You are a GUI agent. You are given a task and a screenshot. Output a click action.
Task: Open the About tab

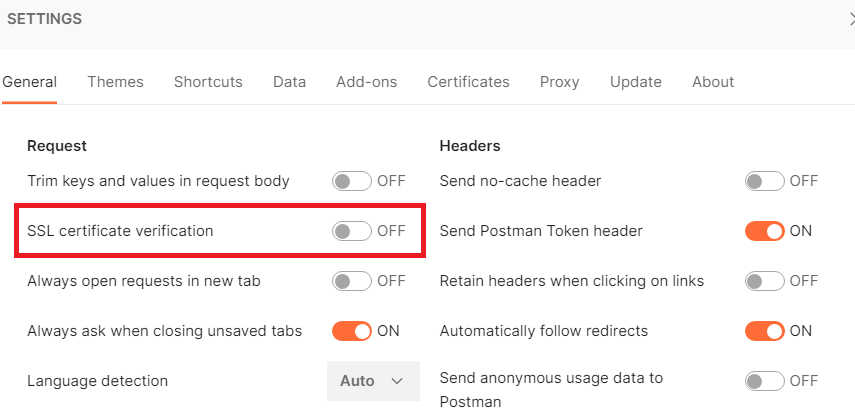713,82
